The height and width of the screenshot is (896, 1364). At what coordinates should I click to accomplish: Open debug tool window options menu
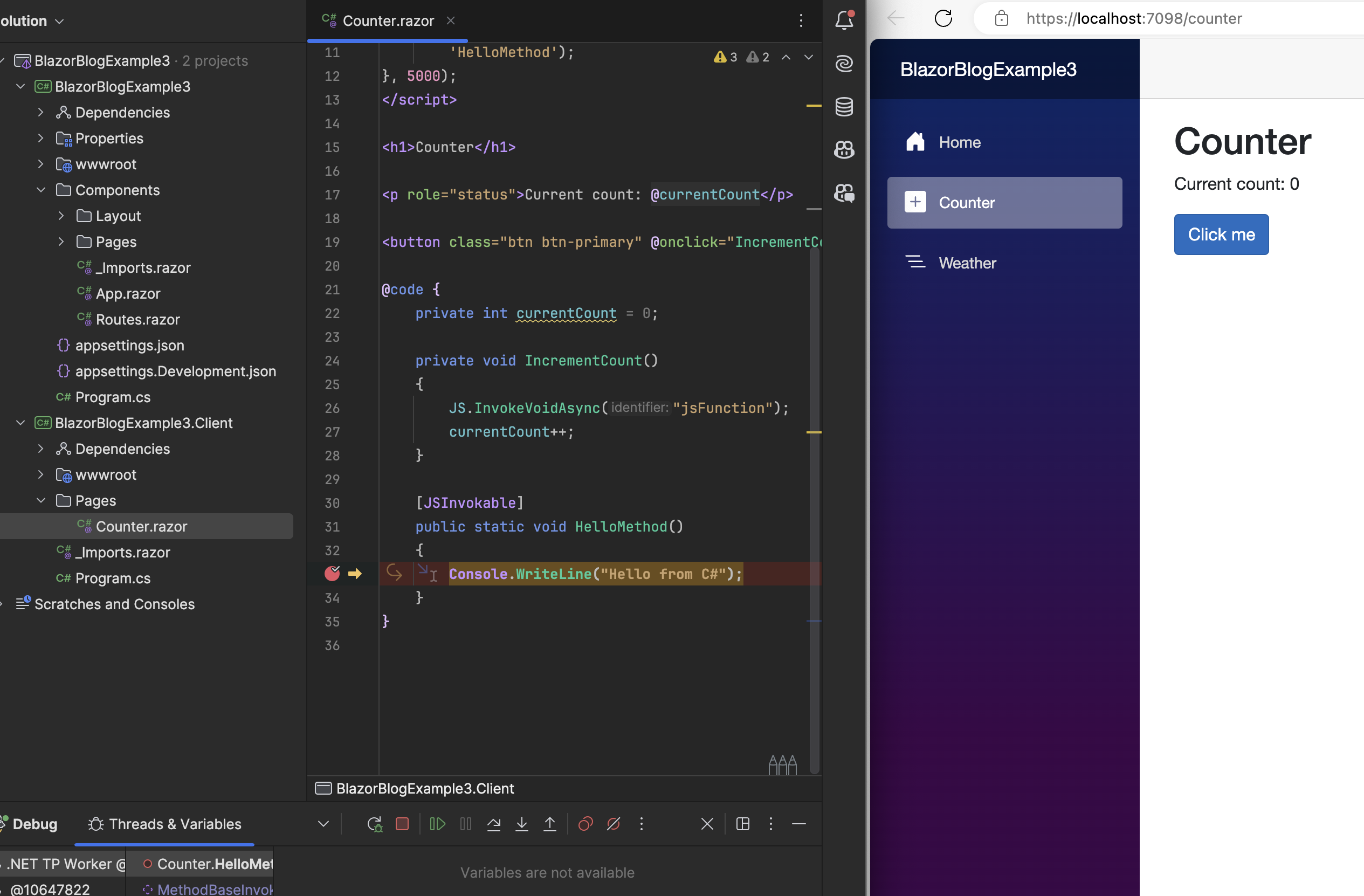coord(771,824)
